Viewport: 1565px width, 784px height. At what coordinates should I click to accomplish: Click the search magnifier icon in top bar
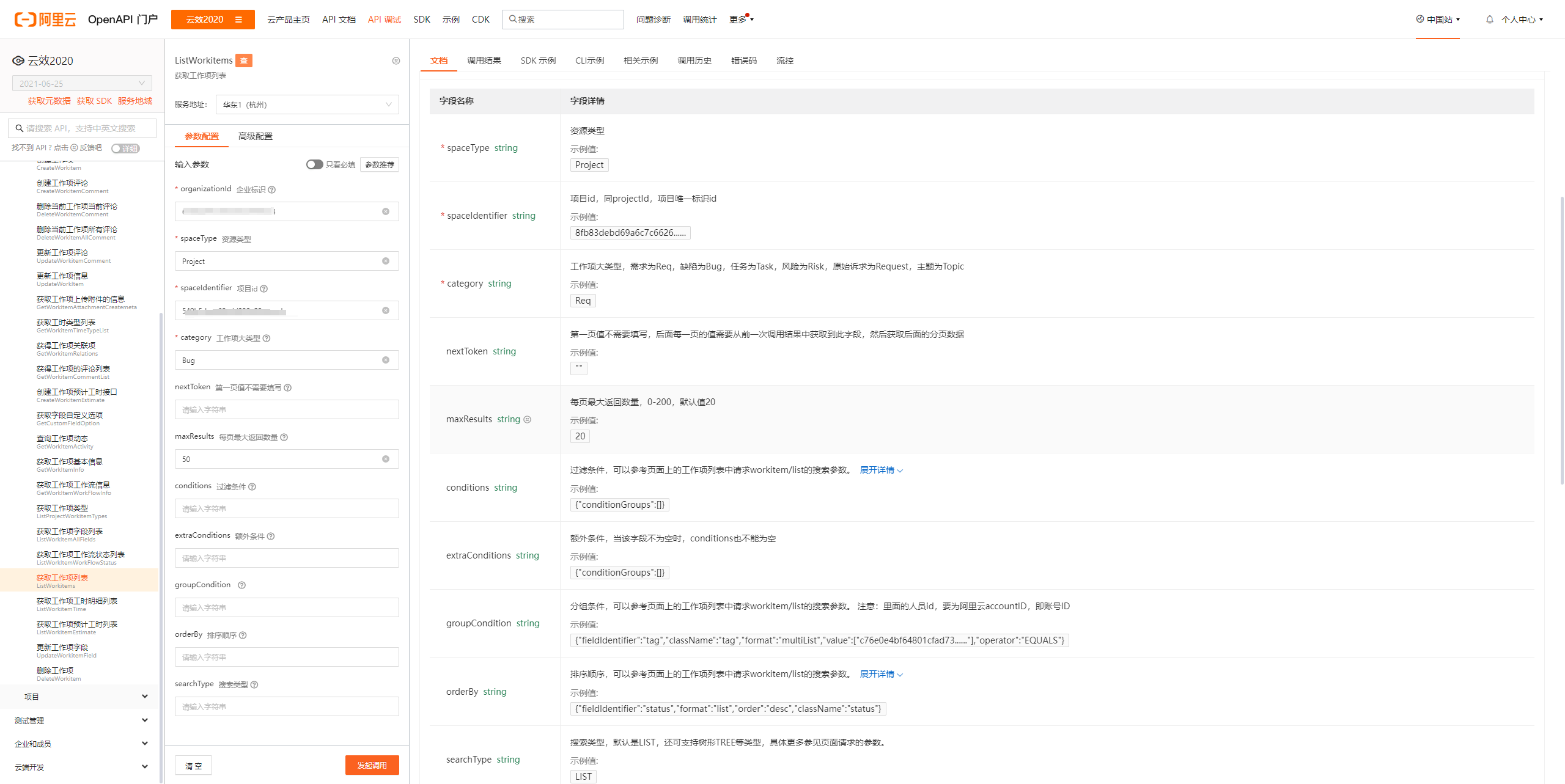512,19
